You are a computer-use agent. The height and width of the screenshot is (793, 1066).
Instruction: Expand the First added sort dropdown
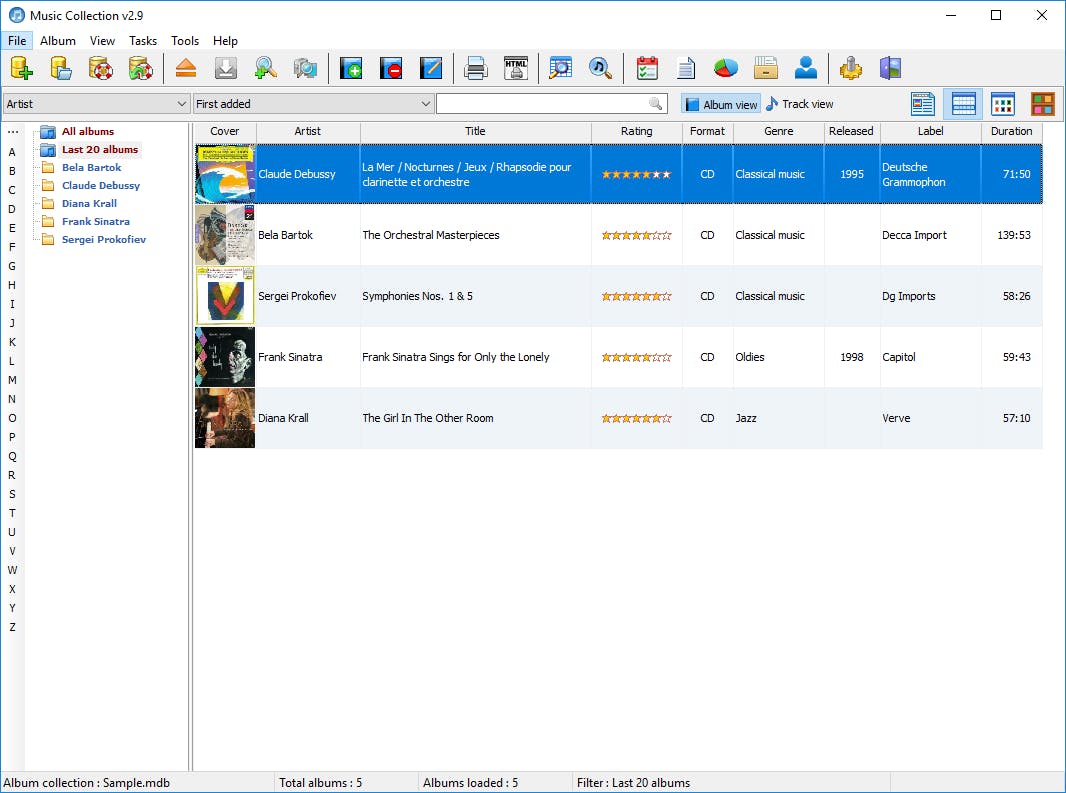313,104
